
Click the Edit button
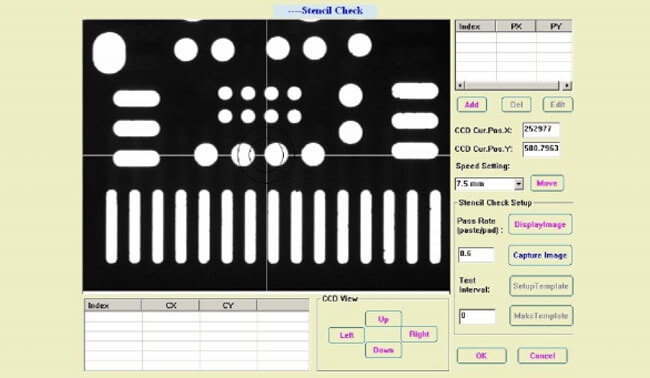(x=558, y=104)
